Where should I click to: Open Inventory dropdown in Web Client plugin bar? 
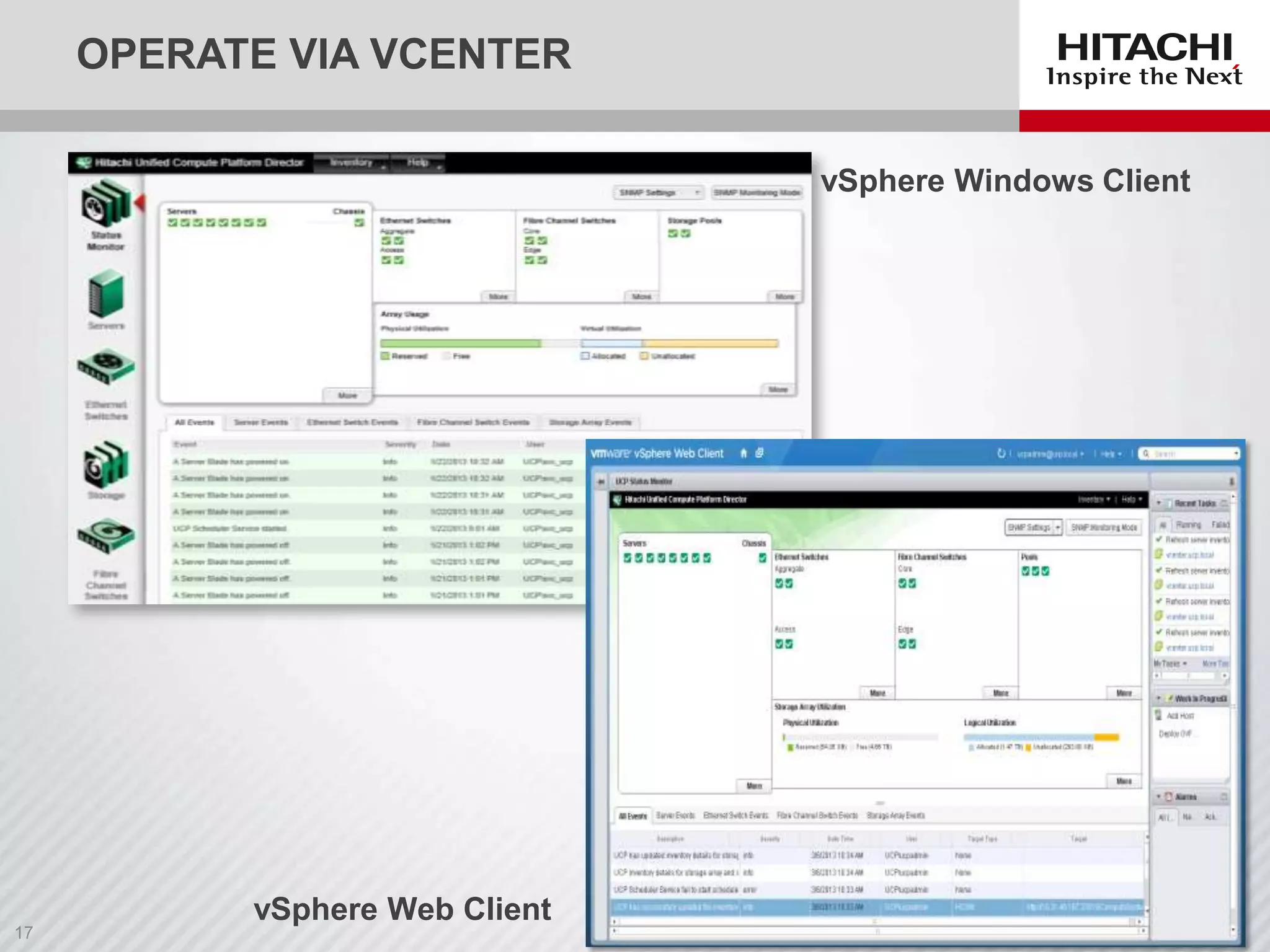(1094, 500)
